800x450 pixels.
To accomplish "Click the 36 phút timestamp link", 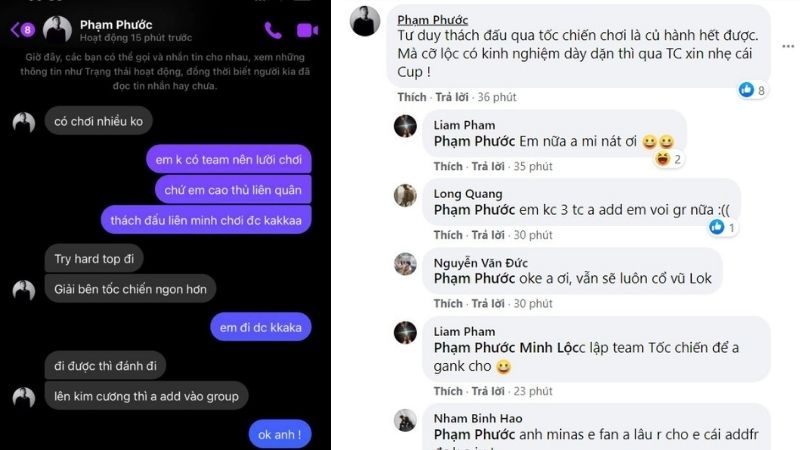I will (497, 97).
